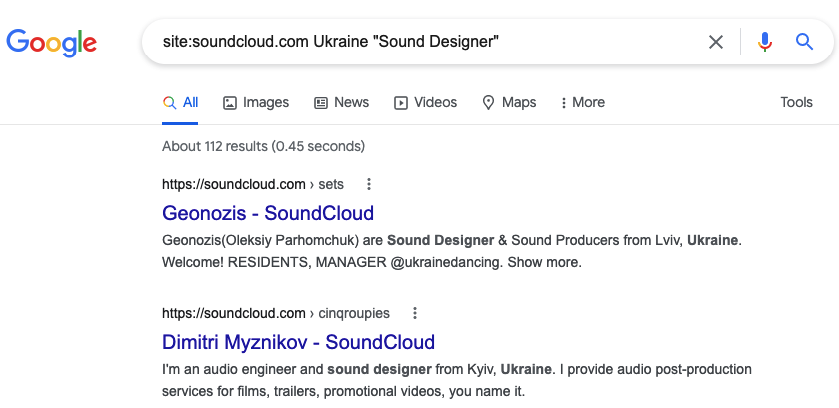The image size is (839, 408).
Task: Click the Google logo
Action: pos(51,42)
